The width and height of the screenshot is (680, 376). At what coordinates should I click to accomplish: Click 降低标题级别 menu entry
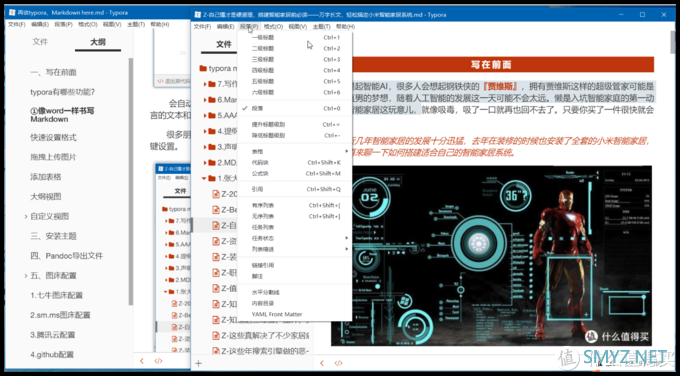(x=295, y=135)
